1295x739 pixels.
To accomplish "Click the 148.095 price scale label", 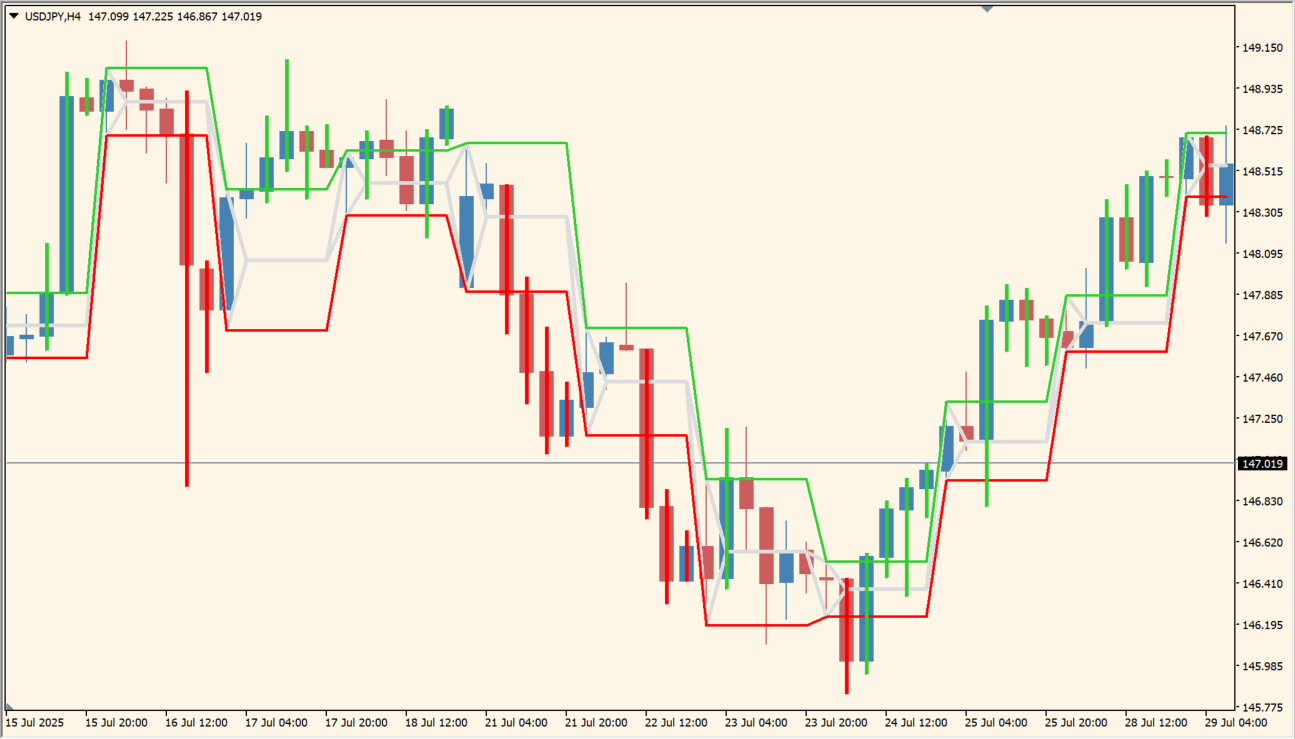I will pyautogui.click(x=1262, y=254).
